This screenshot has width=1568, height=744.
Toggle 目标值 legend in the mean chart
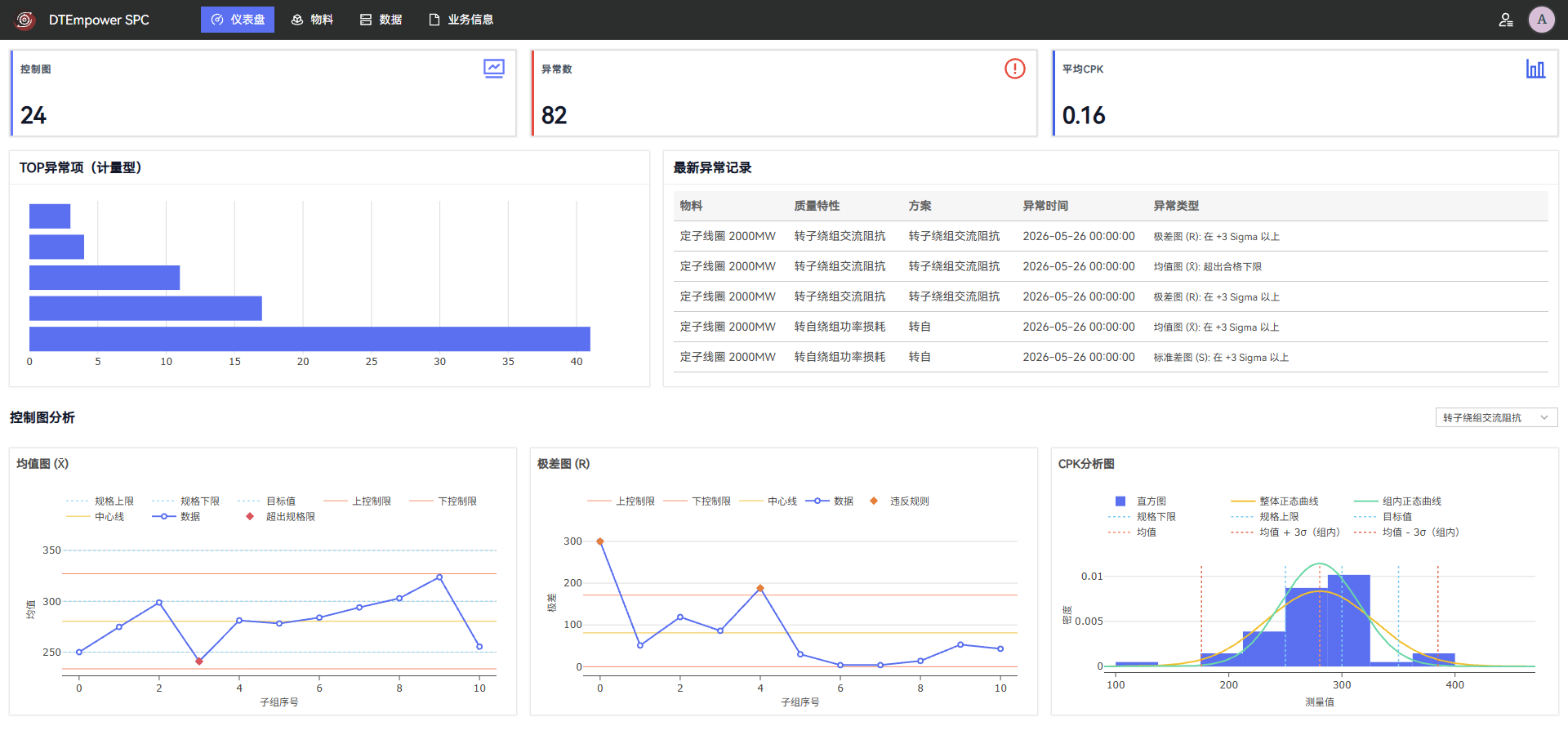click(266, 501)
